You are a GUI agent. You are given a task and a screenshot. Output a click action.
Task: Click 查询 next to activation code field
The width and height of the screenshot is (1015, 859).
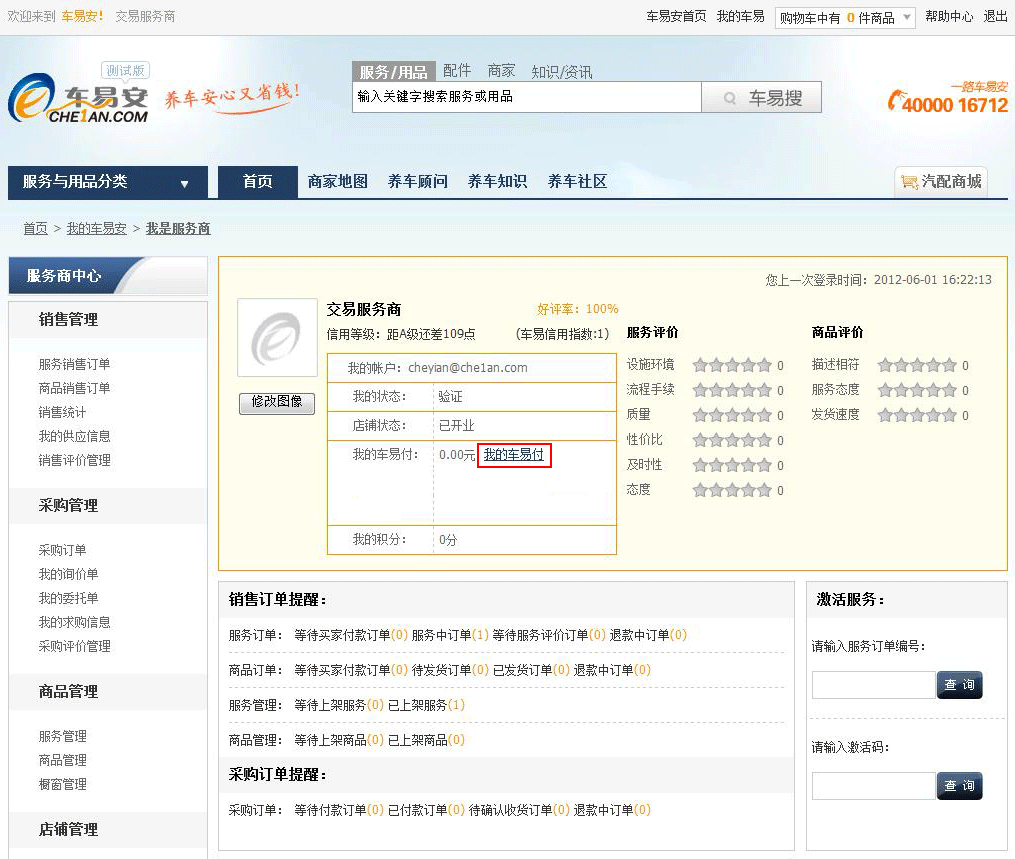(959, 786)
